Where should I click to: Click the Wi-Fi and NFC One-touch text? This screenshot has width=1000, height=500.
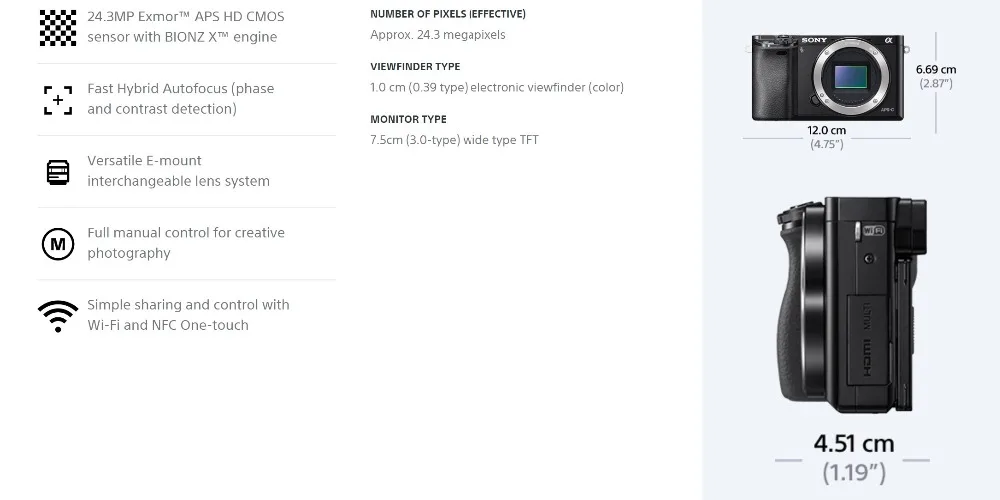pyautogui.click(x=168, y=325)
